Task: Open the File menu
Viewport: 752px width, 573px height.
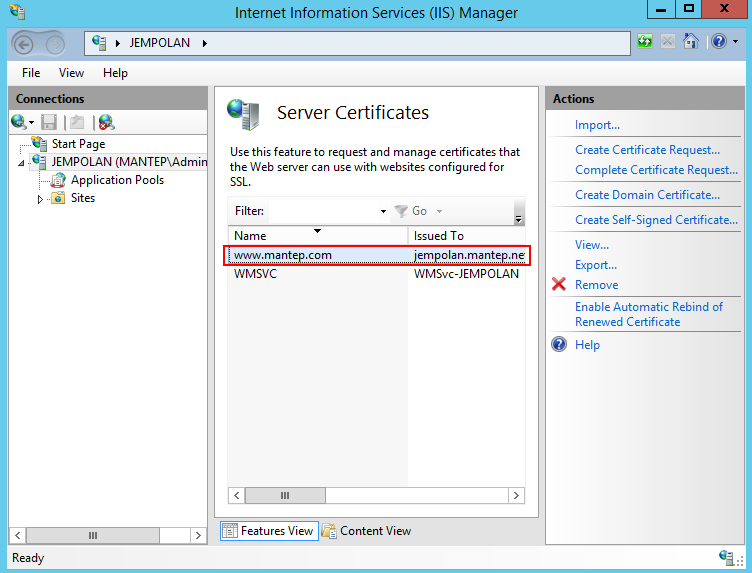Action: pyautogui.click(x=31, y=73)
